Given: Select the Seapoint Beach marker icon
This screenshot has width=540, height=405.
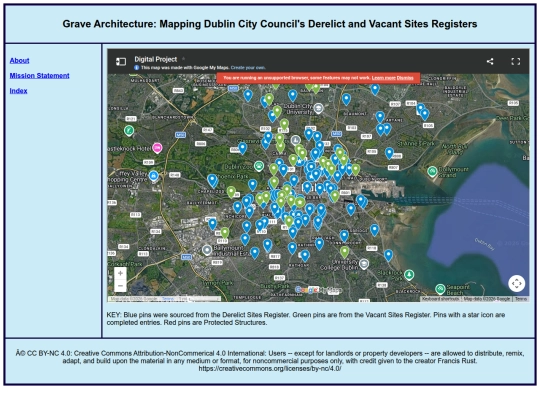Looking at the screenshot, I should (x=440, y=289).
